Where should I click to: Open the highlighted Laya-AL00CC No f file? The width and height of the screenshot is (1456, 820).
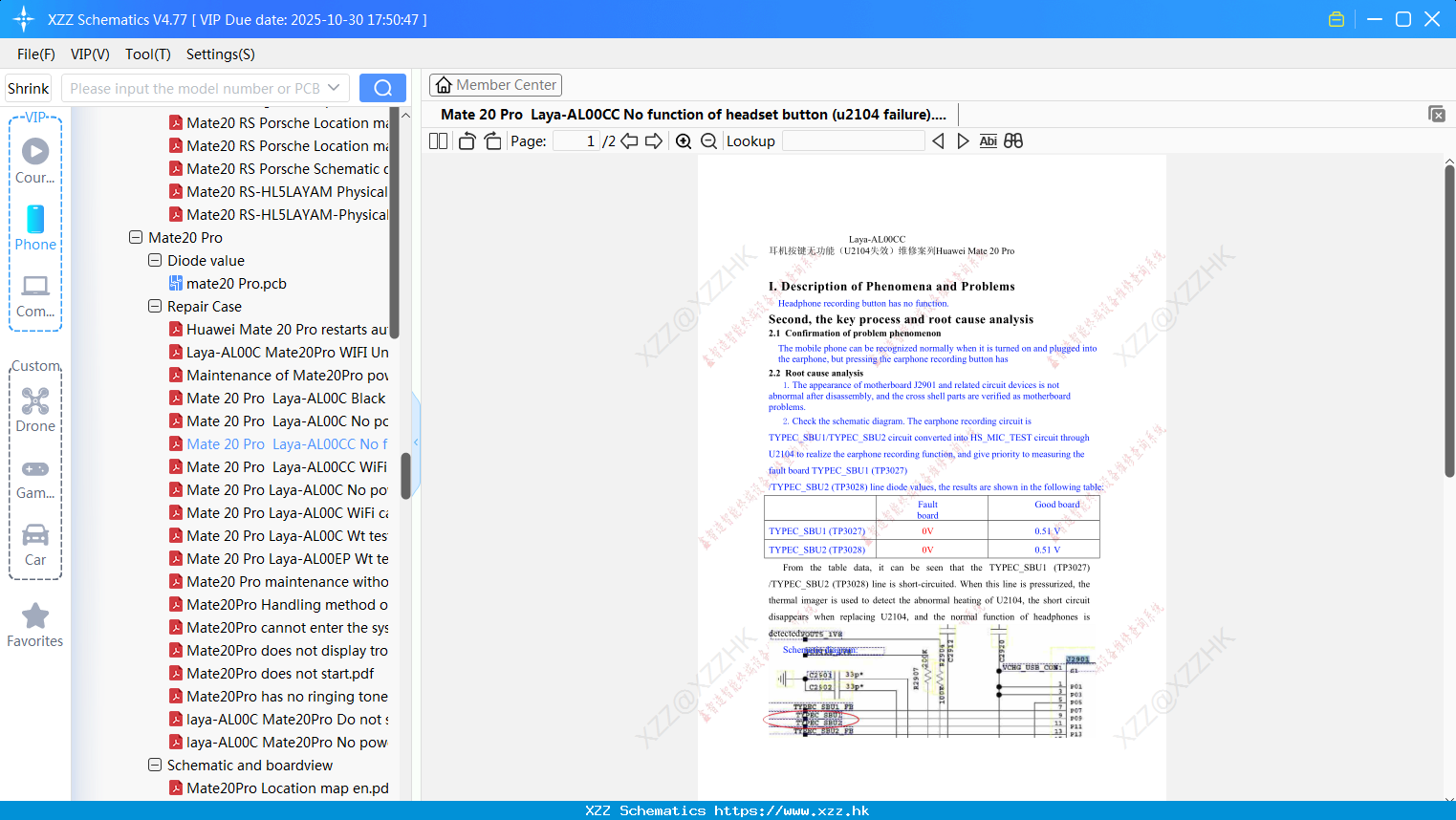pyautogui.click(x=278, y=443)
